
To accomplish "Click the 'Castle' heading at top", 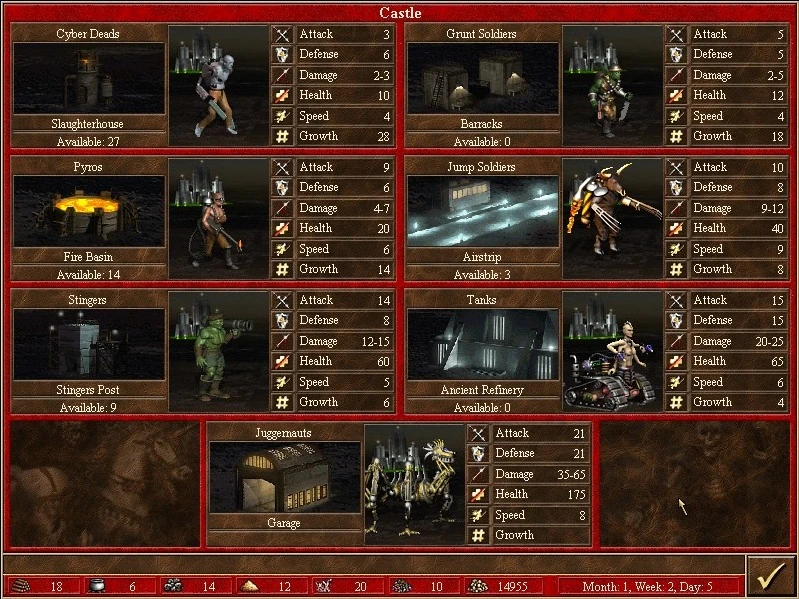I will (x=400, y=12).
